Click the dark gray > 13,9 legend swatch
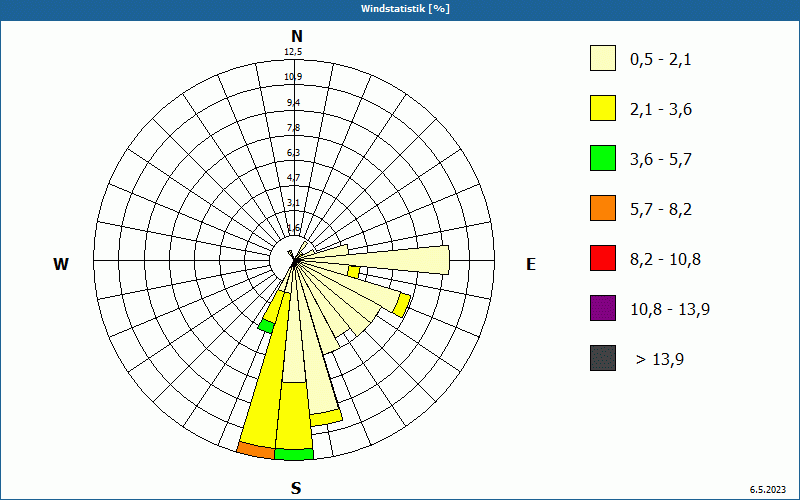 (x=603, y=358)
